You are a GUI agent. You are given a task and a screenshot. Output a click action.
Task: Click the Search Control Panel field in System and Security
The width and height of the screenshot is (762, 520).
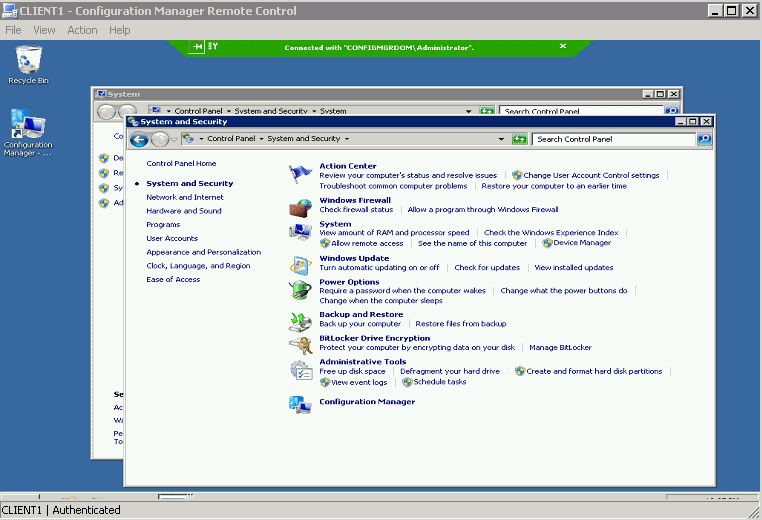614,139
